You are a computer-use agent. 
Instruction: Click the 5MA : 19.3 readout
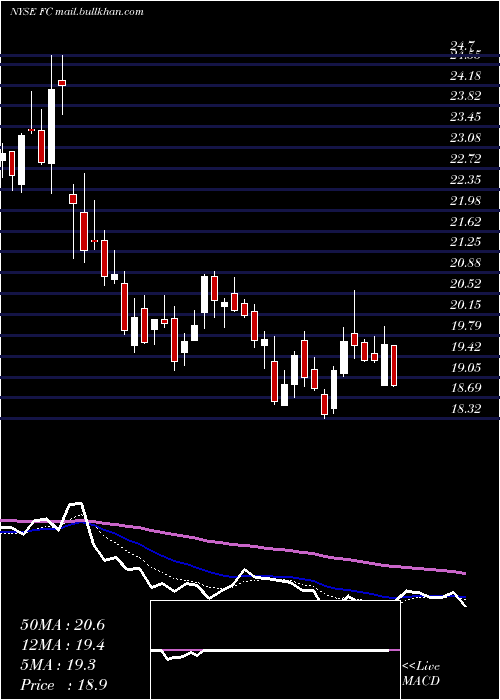pos(58,665)
